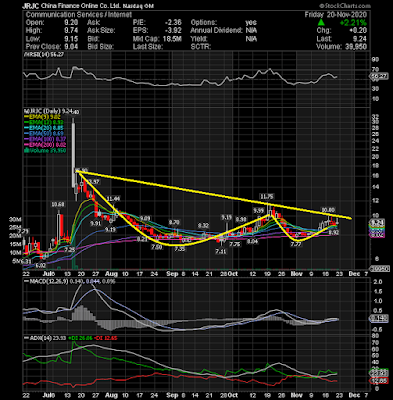Select the pink EMA(200) legend entry
The height and width of the screenshot is (400, 393).
pyautogui.click(x=44, y=145)
